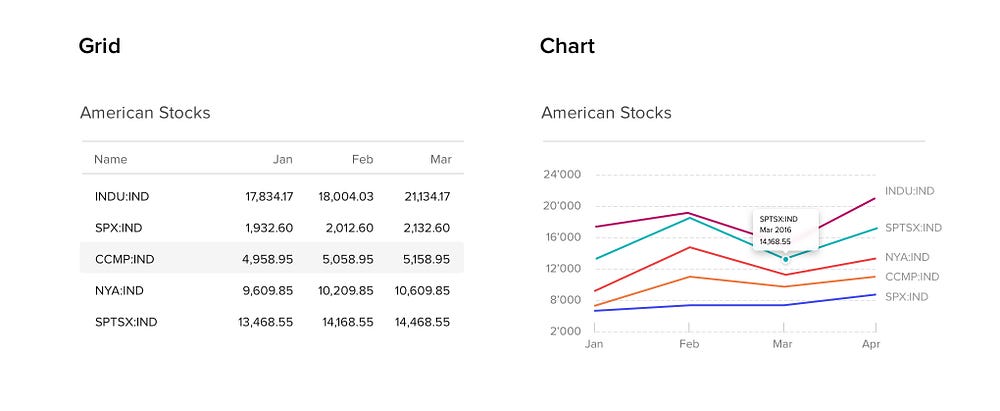The width and height of the screenshot is (1000, 411).
Task: Click the SPTSX:IND chart series label
Action: 913,228
